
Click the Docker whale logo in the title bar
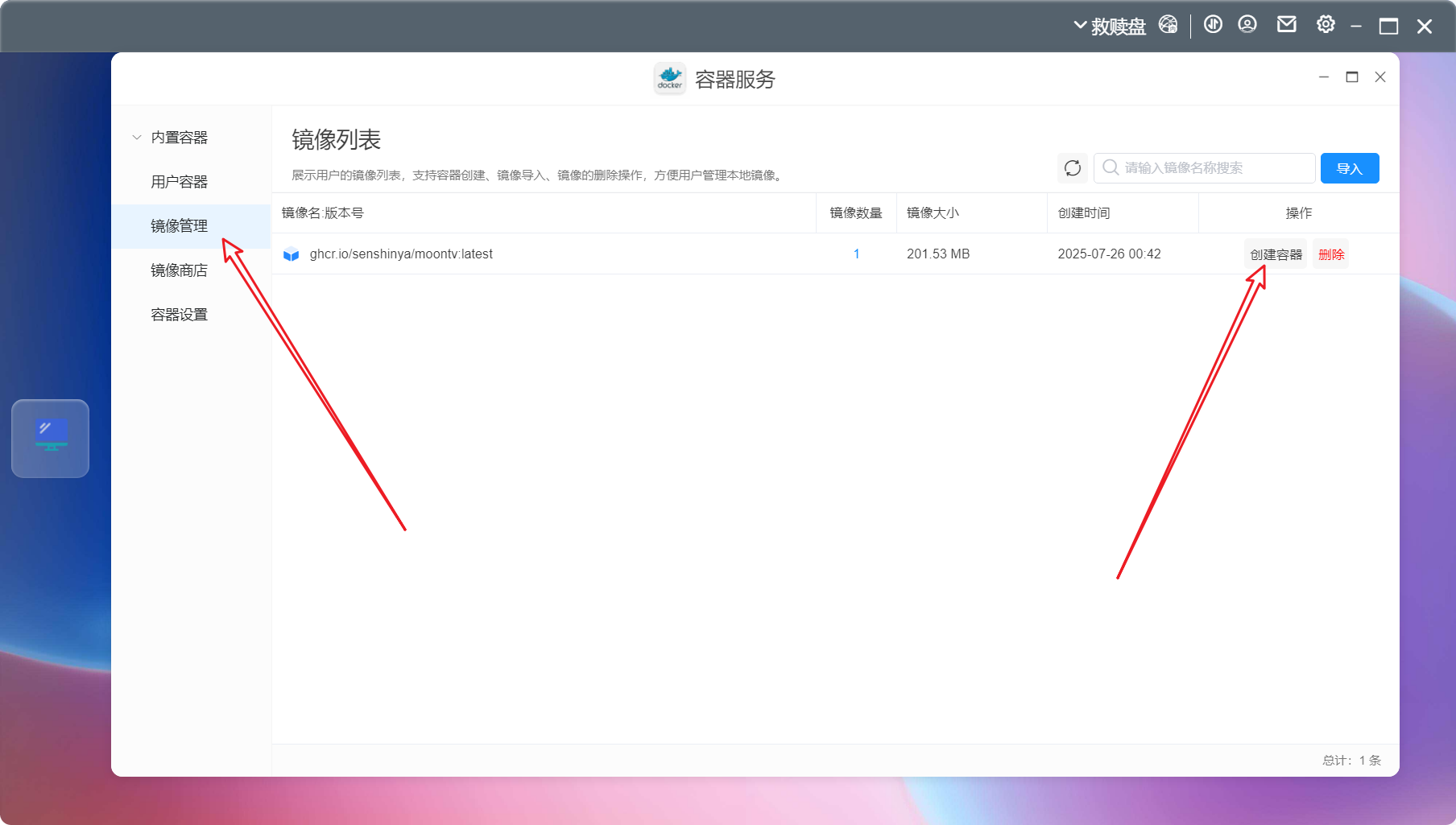pyautogui.click(x=670, y=79)
